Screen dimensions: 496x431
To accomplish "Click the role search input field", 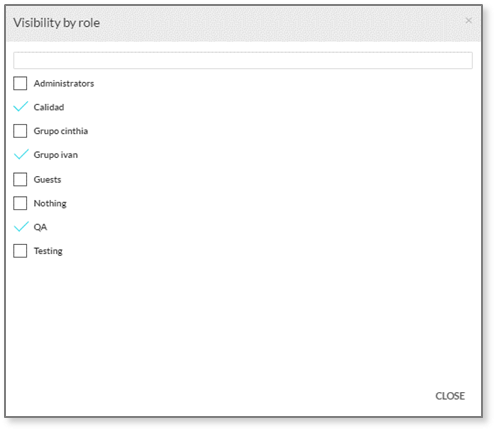I will [x=243, y=60].
